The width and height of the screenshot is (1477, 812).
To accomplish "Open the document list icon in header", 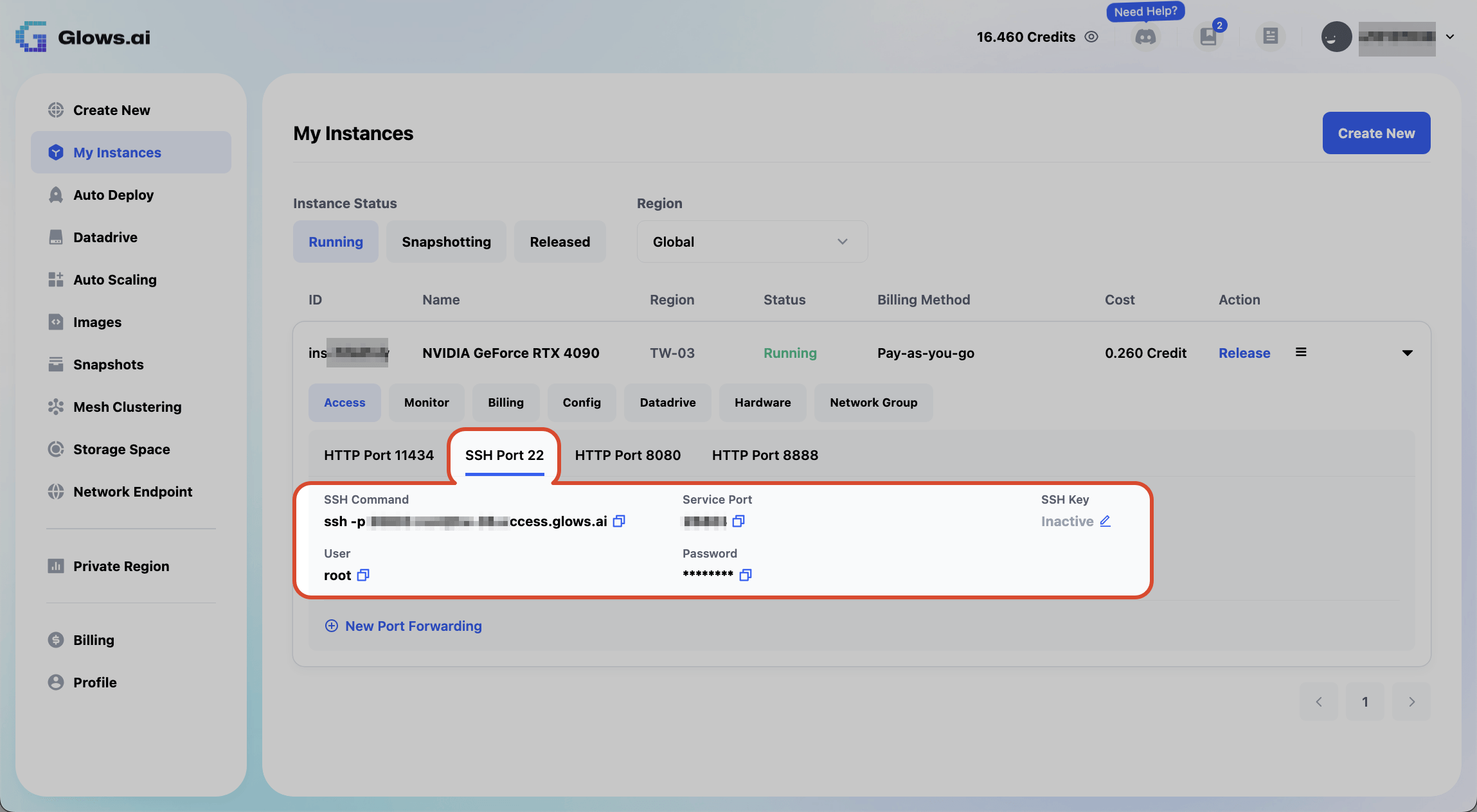I will click(1270, 37).
